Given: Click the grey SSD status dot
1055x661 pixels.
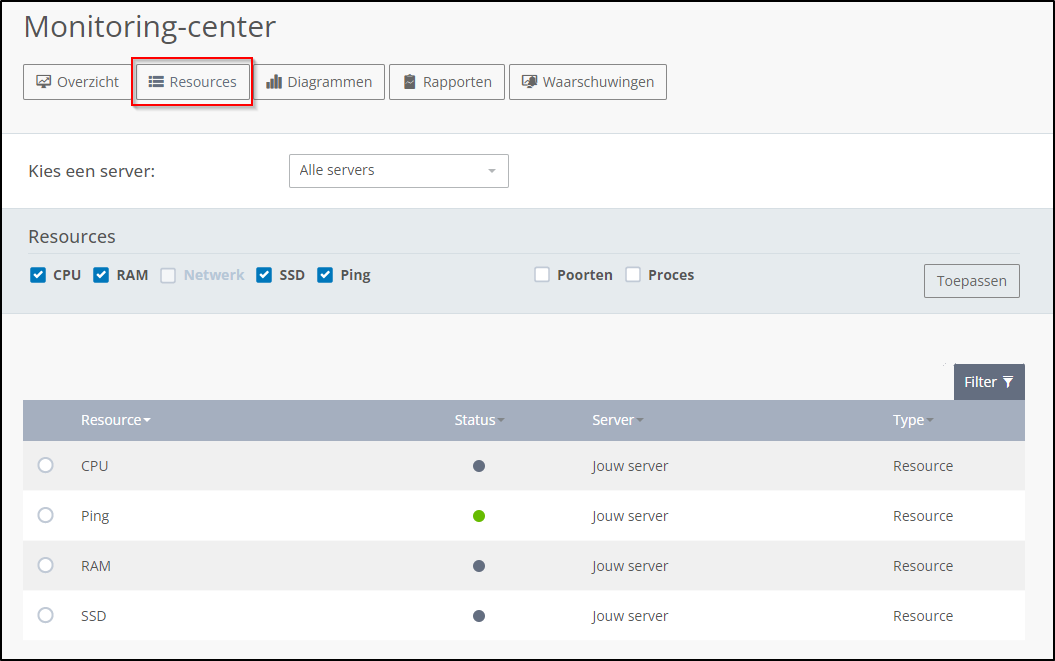Looking at the screenshot, I should 479,616.
